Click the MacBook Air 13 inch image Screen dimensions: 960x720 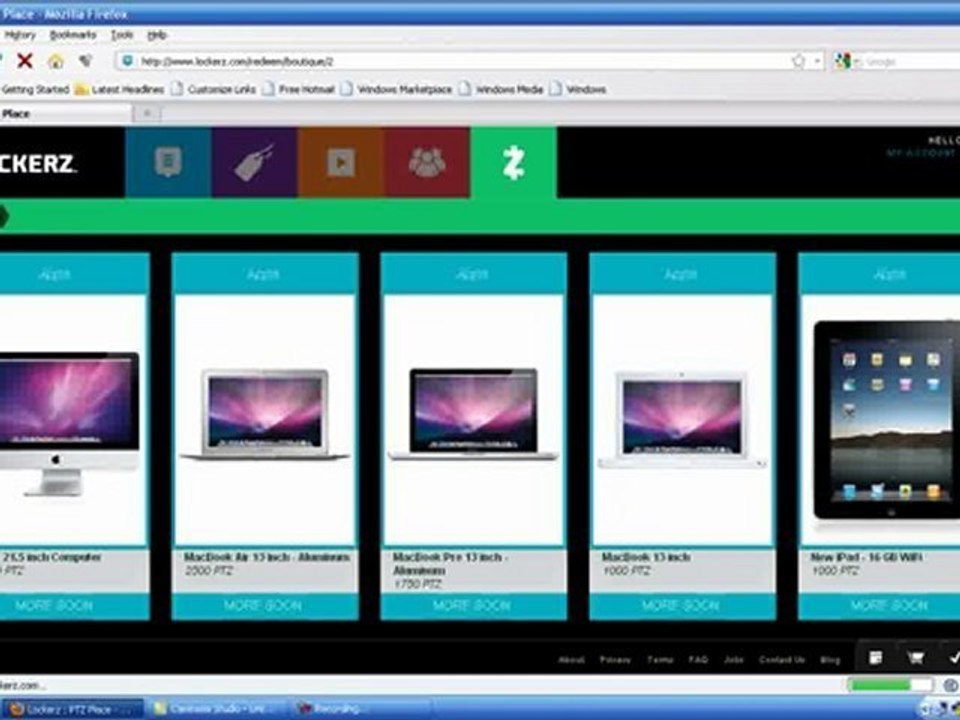coord(264,414)
